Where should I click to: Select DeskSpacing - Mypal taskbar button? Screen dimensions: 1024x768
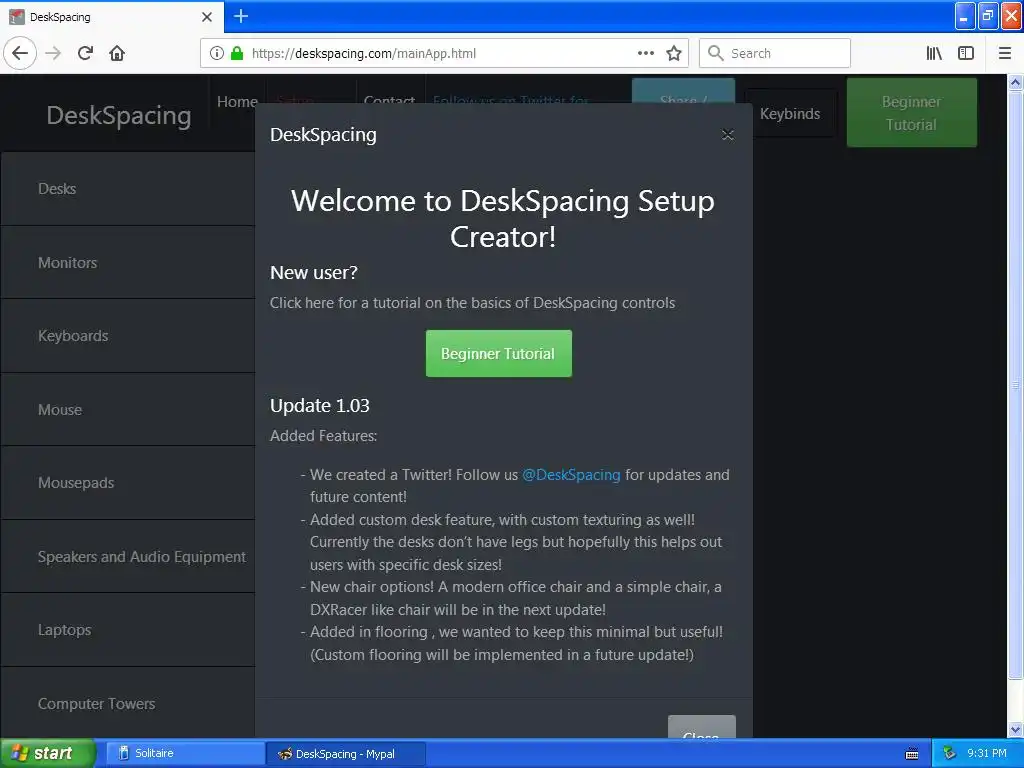(346, 754)
